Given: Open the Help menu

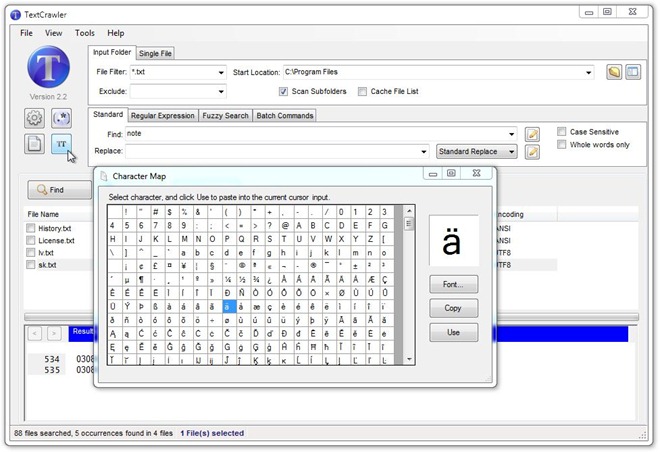Looking at the screenshot, I should 115,33.
